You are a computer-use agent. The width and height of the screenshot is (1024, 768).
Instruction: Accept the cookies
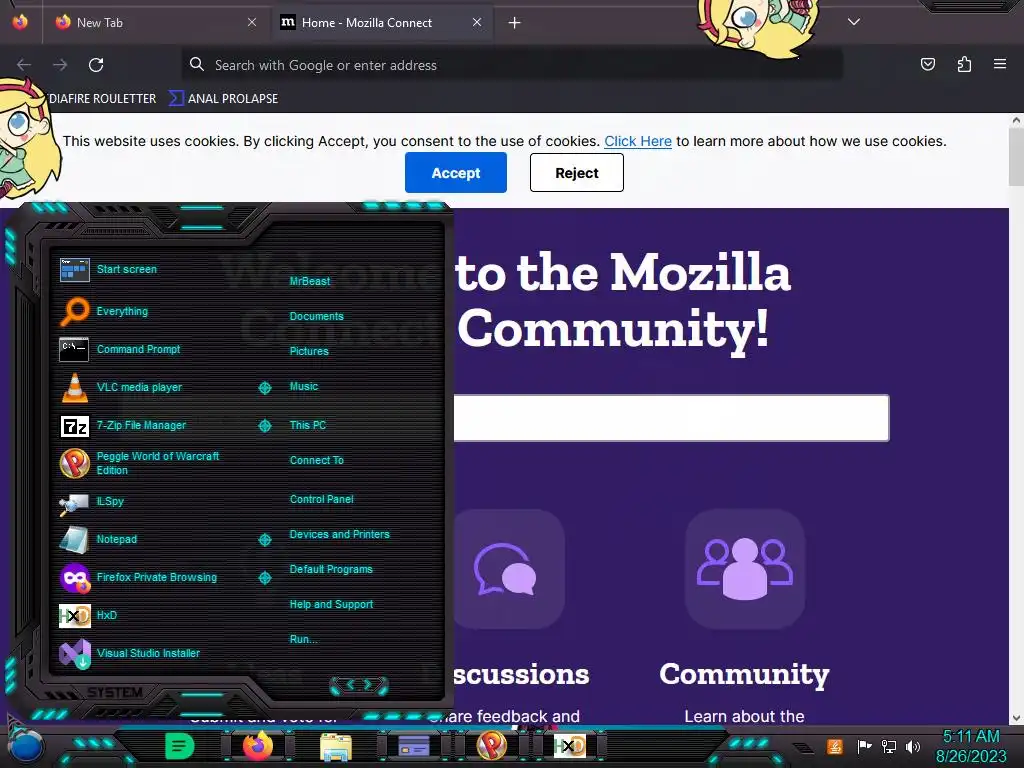[456, 172]
